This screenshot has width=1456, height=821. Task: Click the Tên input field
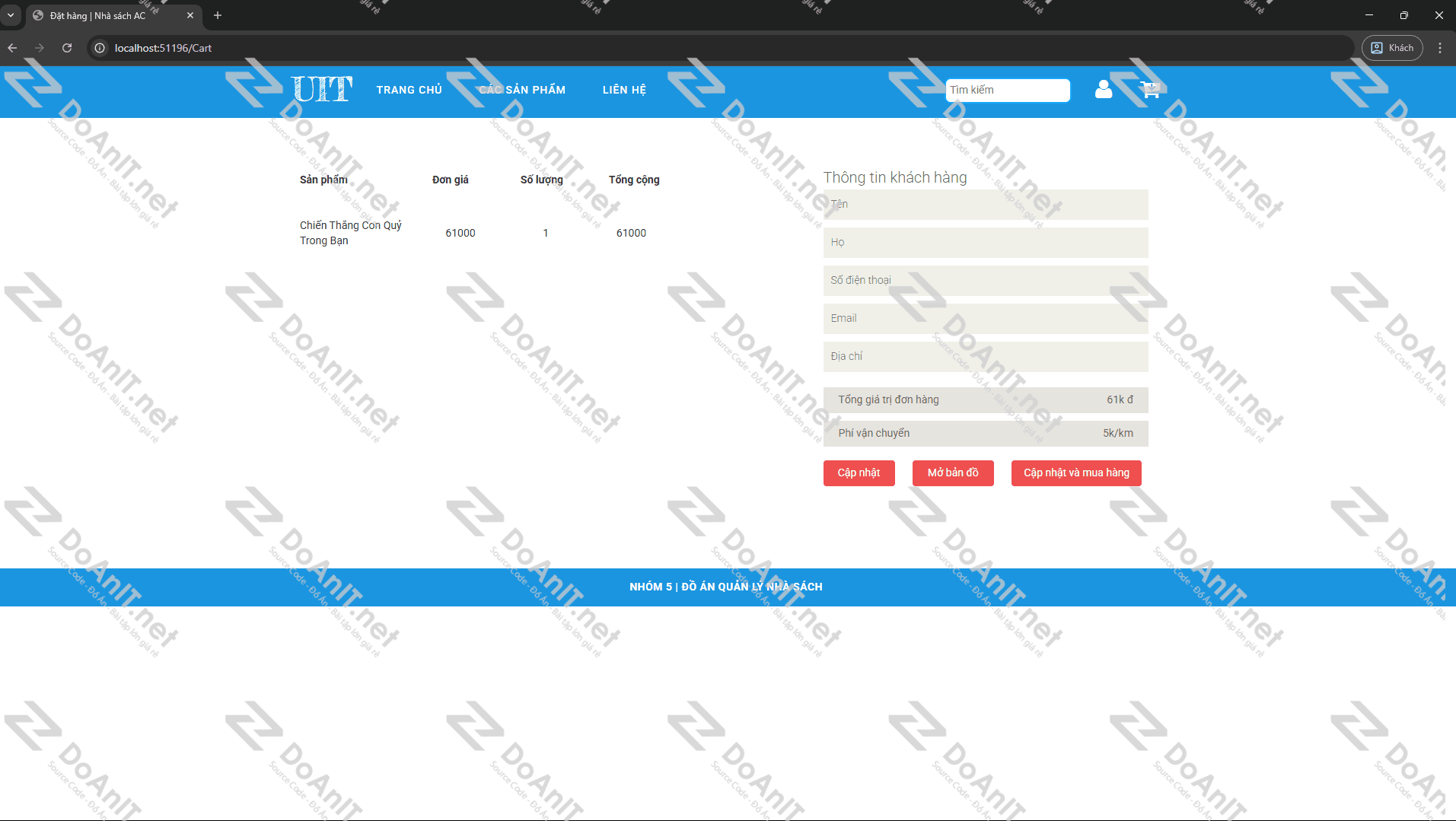pos(986,205)
